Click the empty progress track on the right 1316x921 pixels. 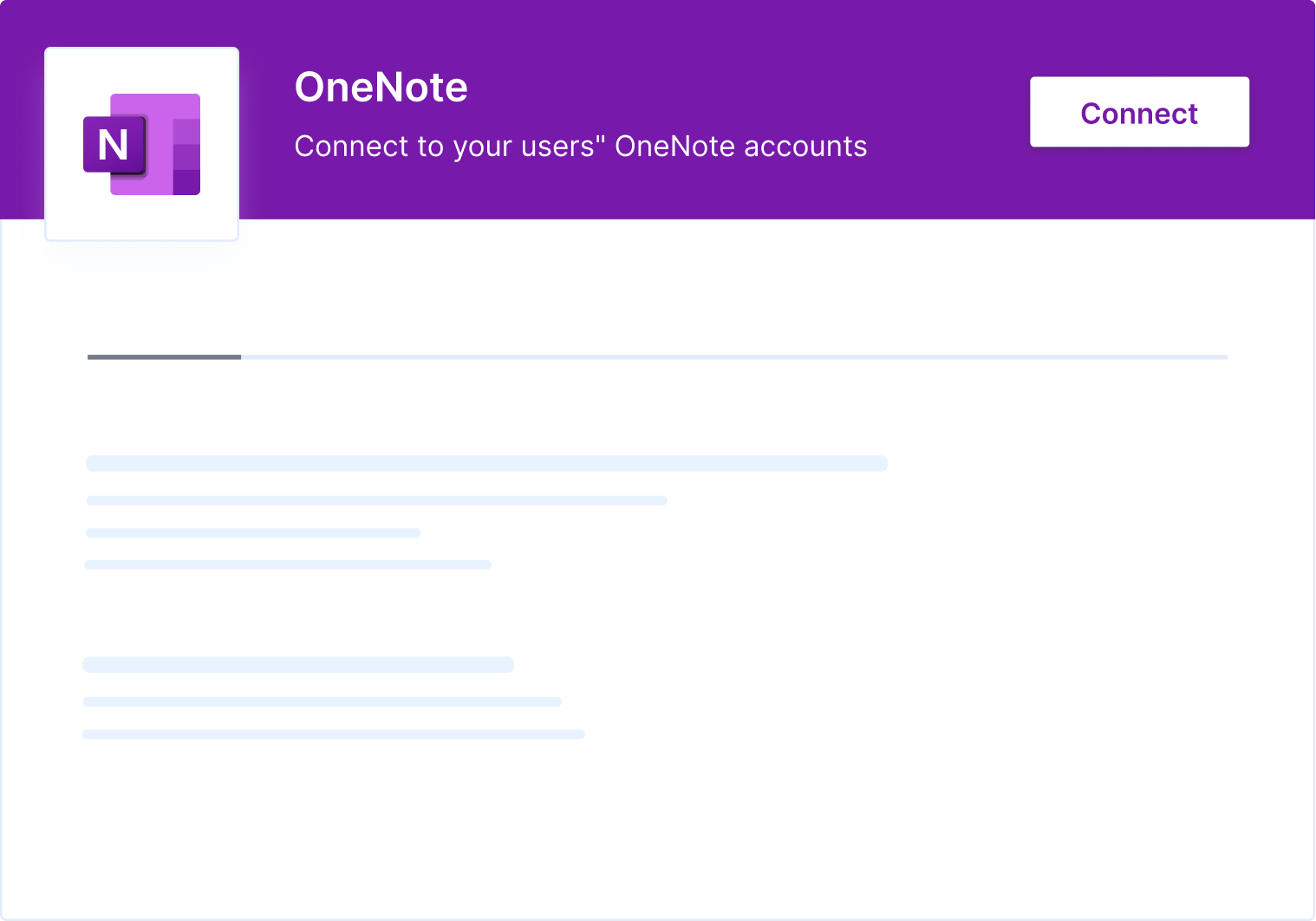[737, 356]
